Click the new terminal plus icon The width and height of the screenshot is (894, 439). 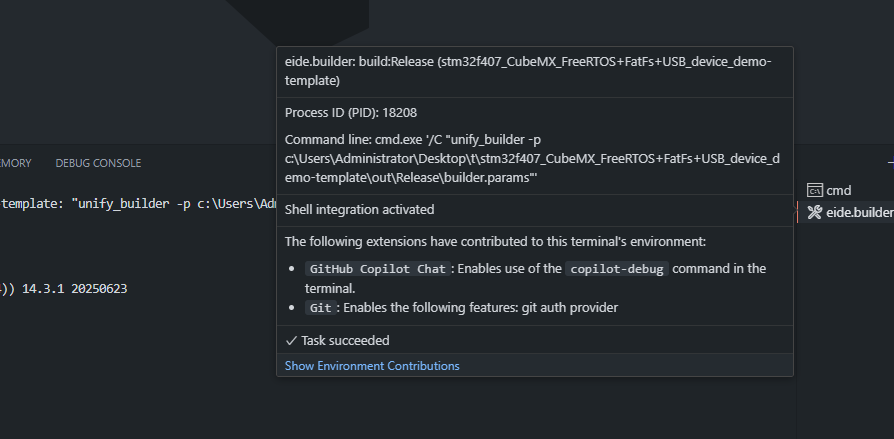pyautogui.click(x=891, y=163)
